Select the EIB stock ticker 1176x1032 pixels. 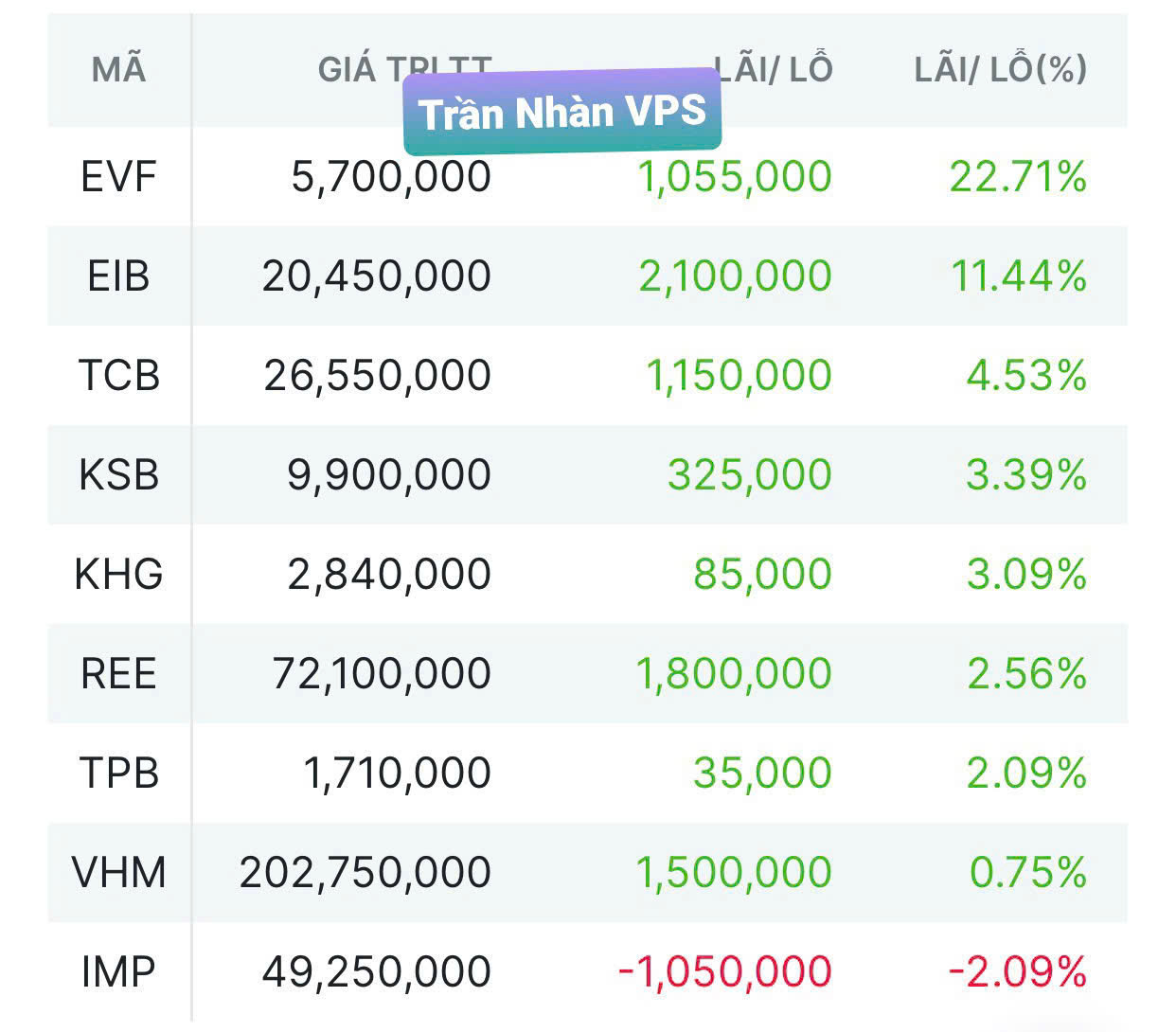(118, 276)
